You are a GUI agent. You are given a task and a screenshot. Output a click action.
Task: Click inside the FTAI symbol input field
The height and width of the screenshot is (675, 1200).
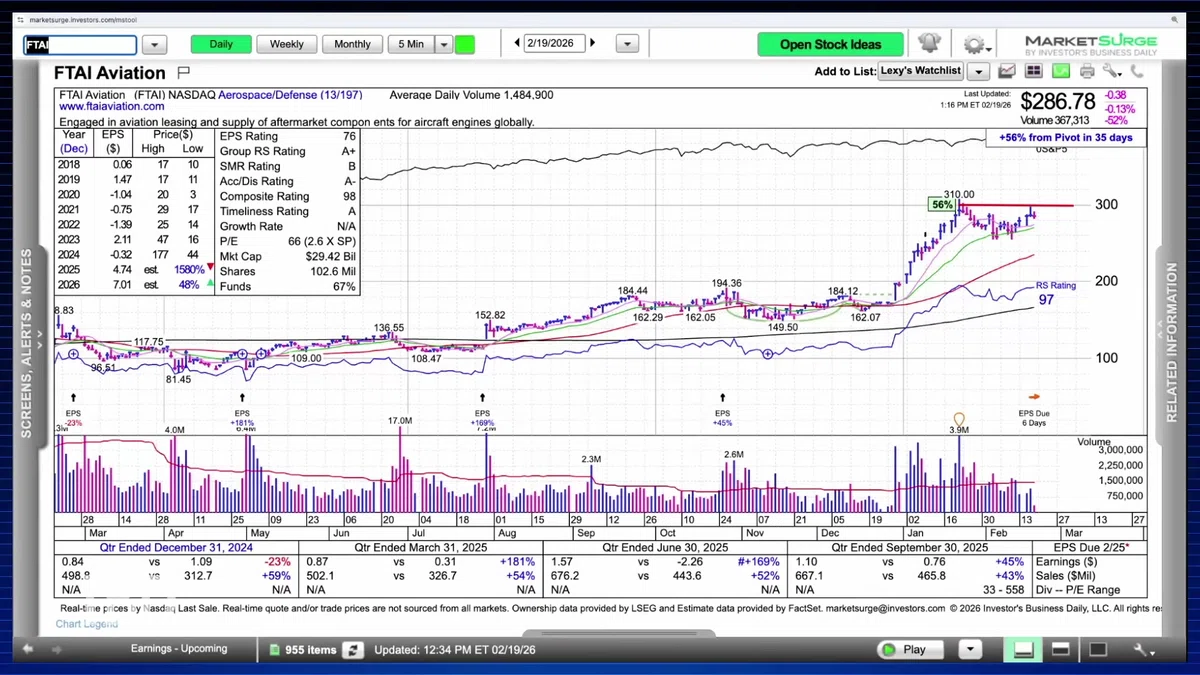click(80, 45)
